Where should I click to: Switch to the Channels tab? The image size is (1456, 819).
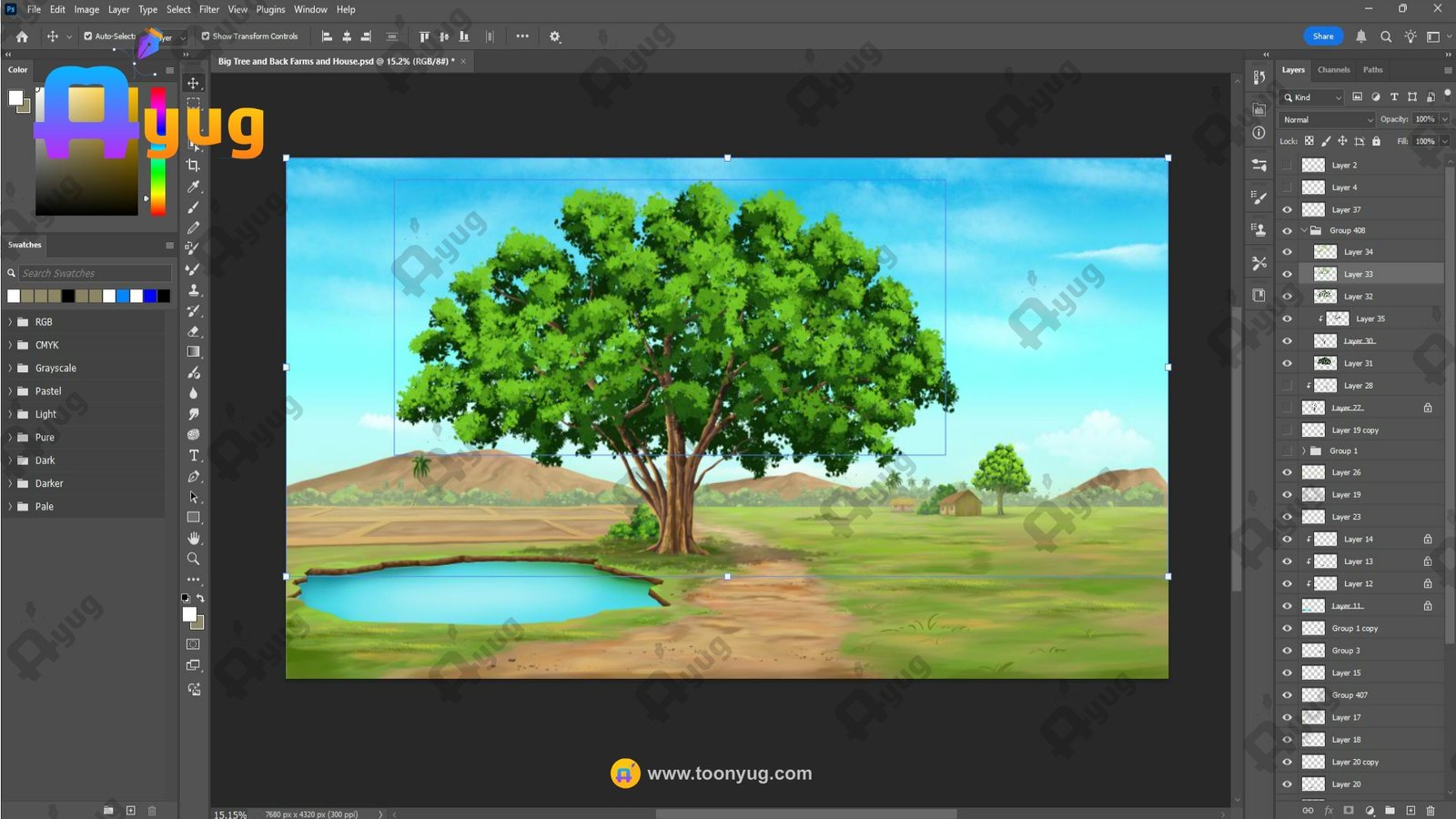pos(1333,70)
